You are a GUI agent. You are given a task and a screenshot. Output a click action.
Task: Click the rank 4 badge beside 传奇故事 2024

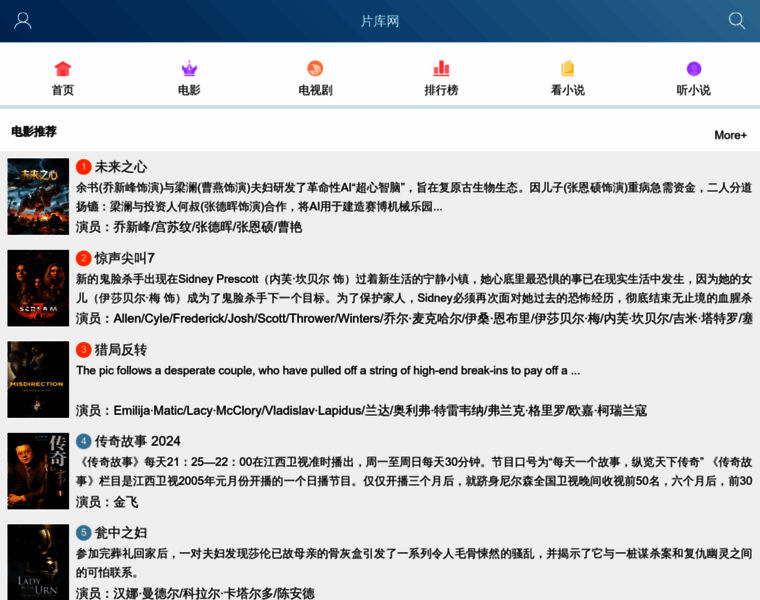[84, 441]
